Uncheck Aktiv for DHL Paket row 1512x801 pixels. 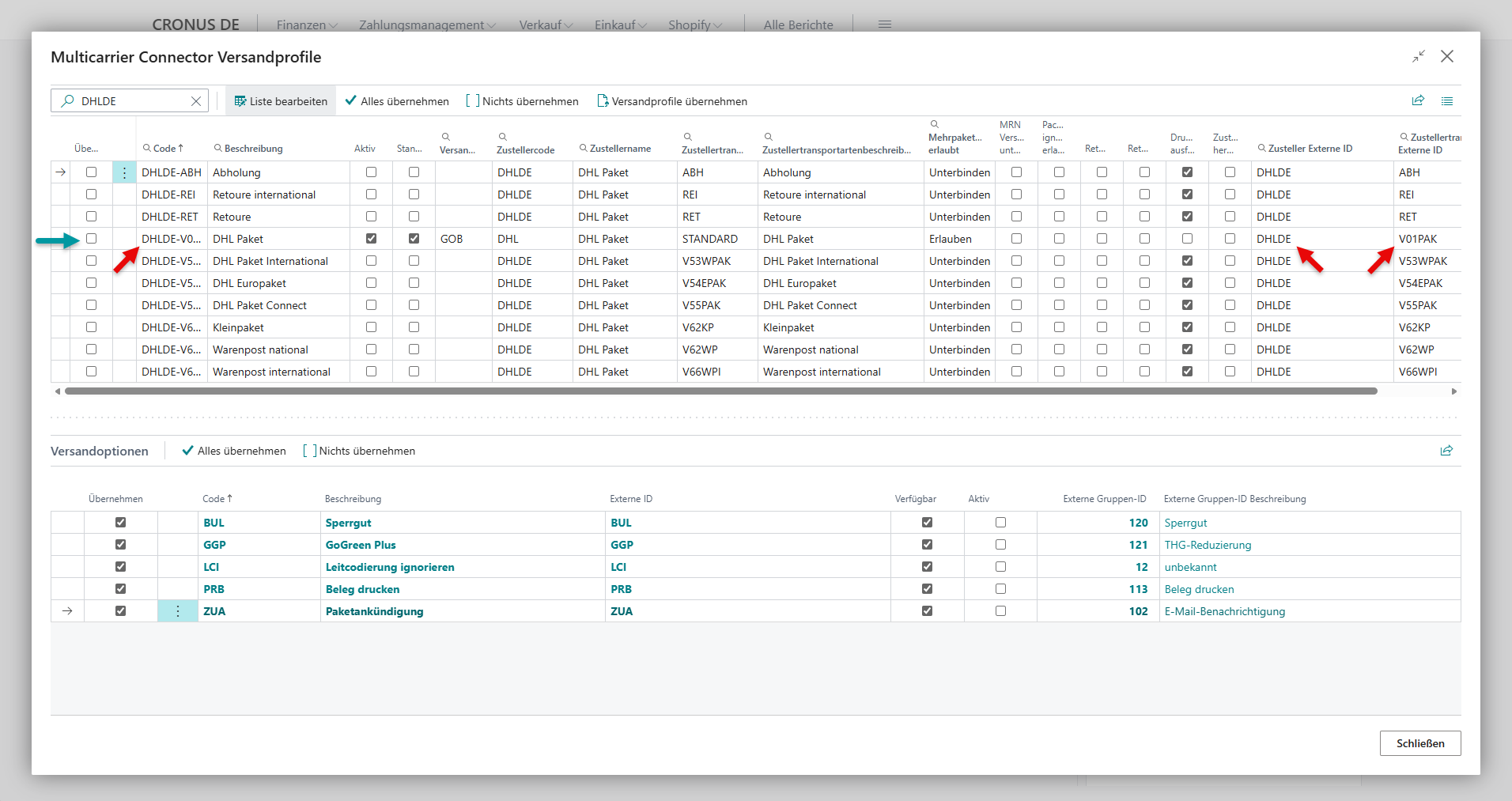point(371,239)
